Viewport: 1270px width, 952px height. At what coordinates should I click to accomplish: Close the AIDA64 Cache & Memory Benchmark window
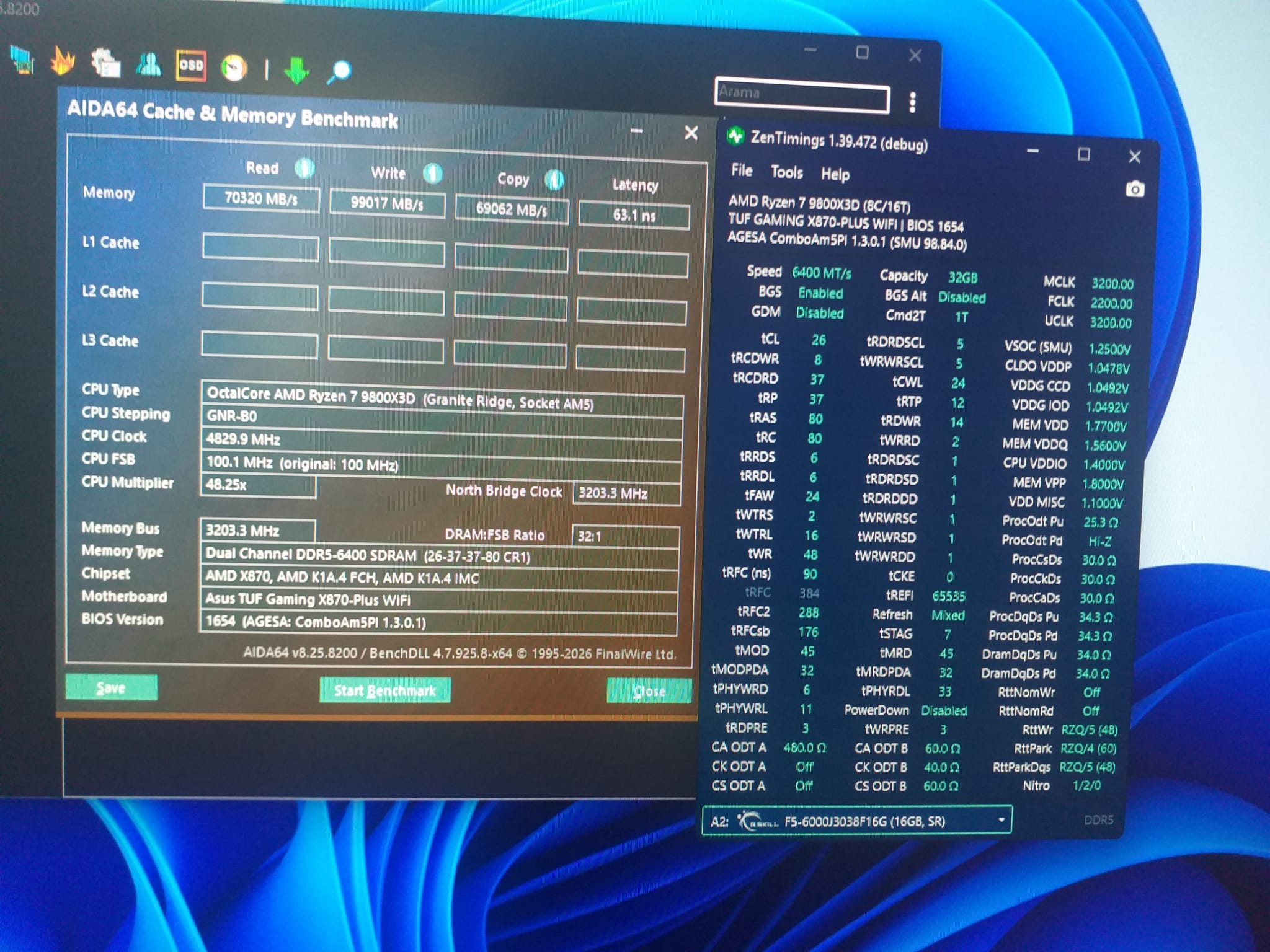coord(691,133)
